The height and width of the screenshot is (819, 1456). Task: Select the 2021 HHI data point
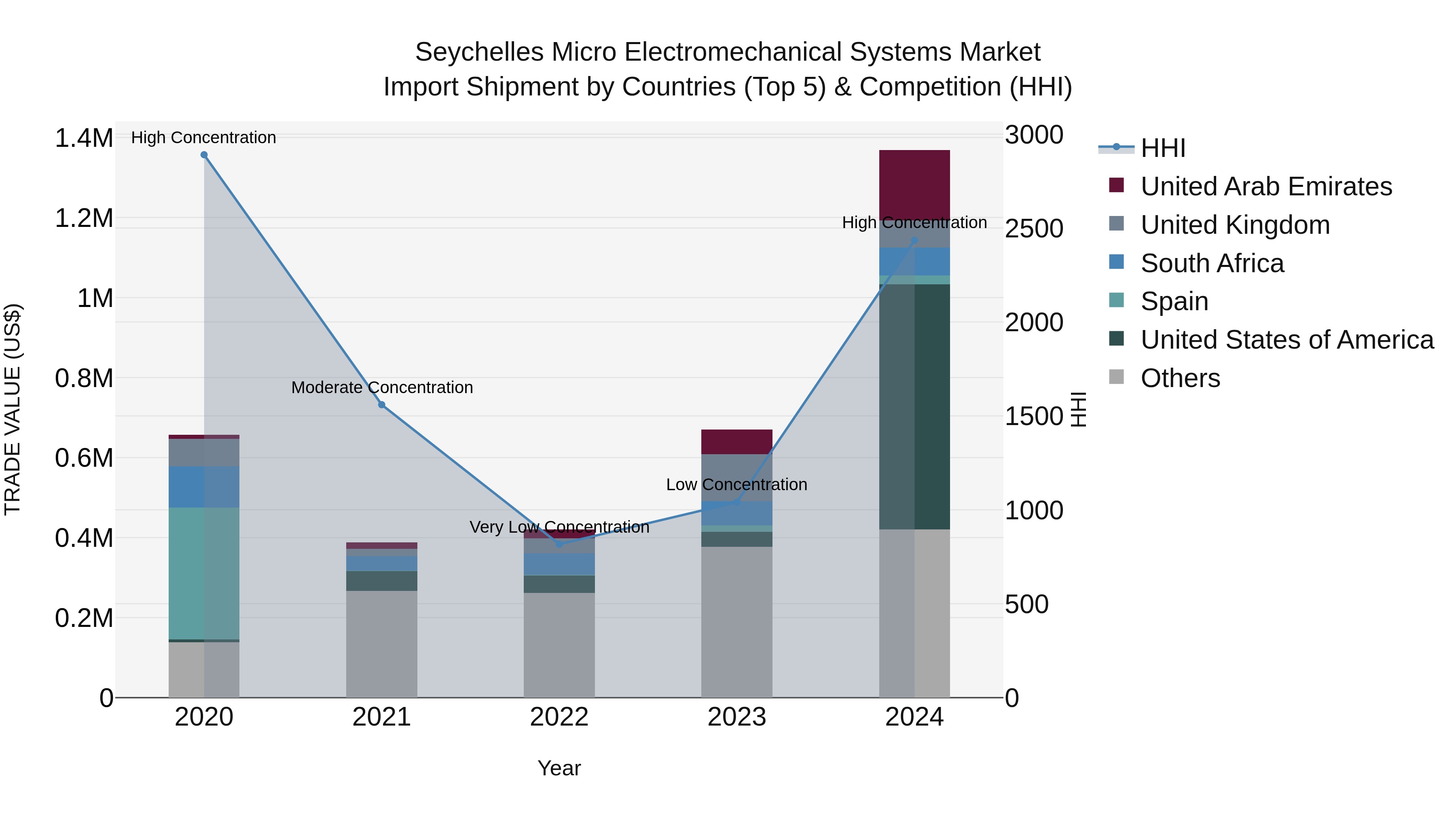381,405
